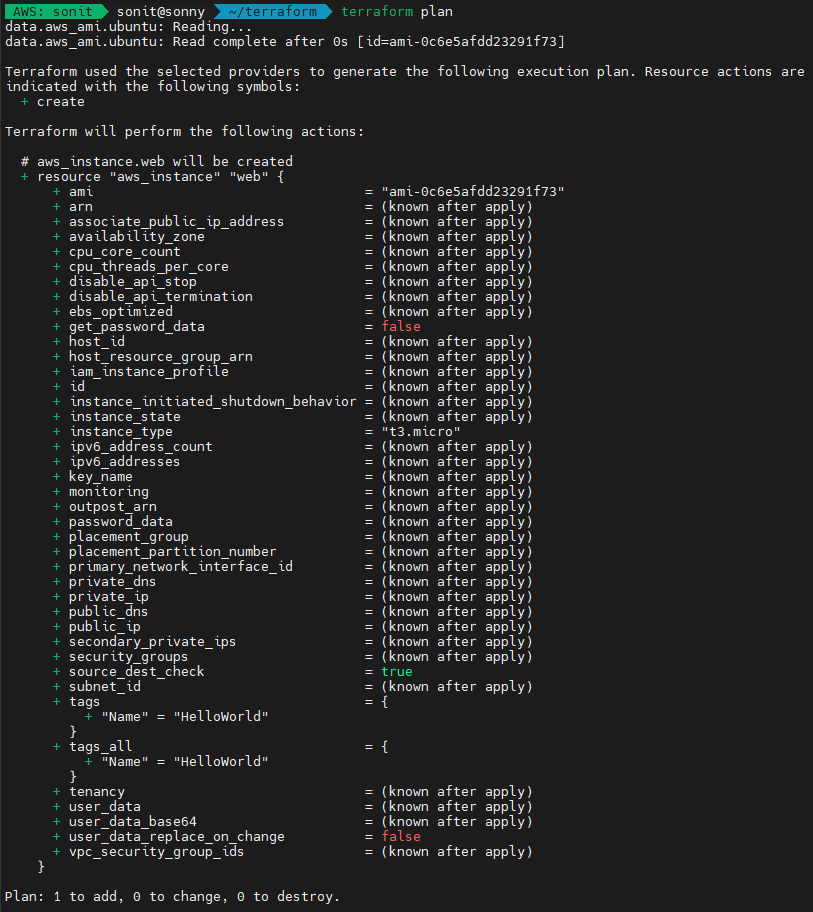
Task: Click the resource "aws_instance" "web" line
Action: point(152,177)
